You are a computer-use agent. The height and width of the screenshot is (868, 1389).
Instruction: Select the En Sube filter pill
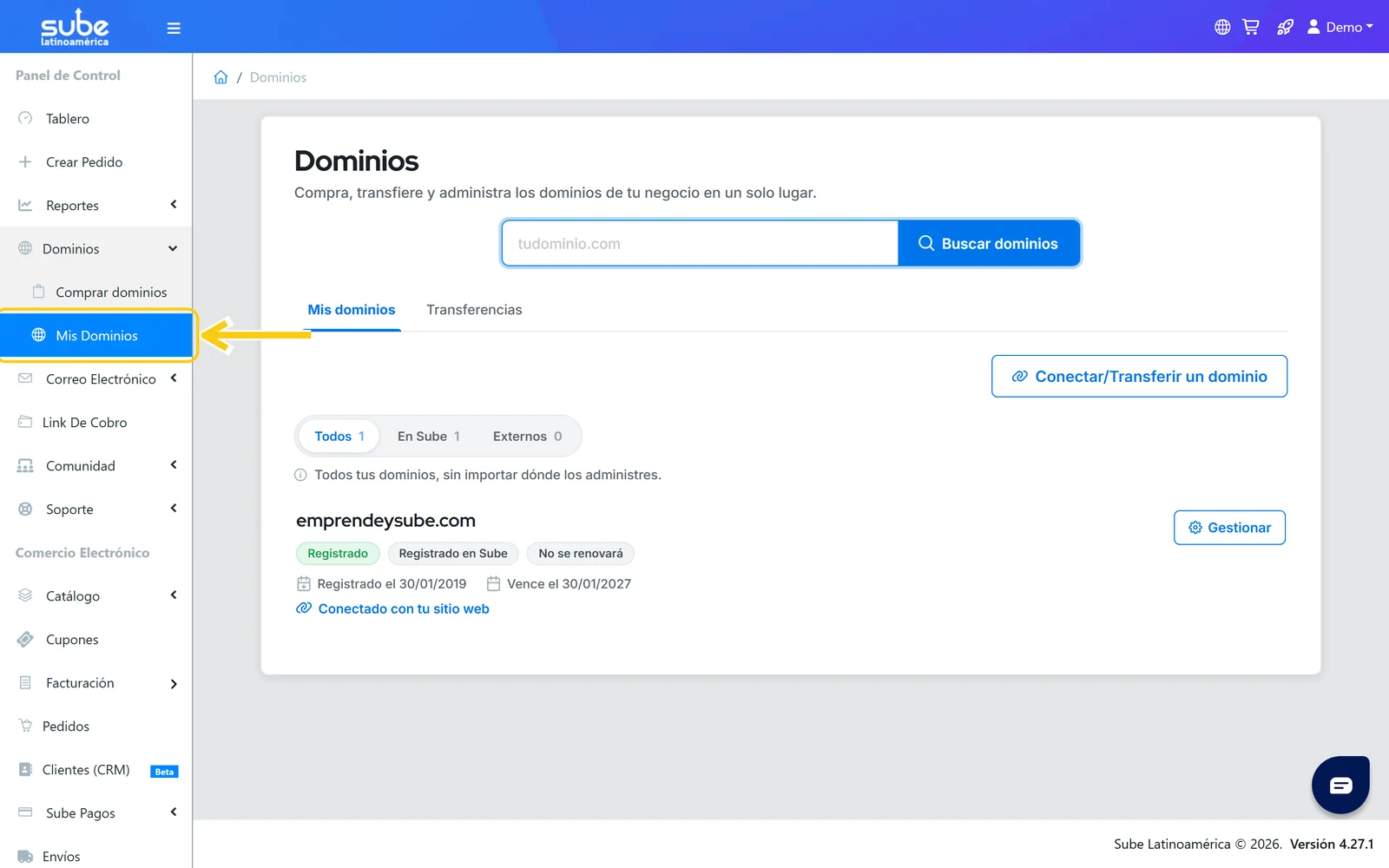click(429, 436)
